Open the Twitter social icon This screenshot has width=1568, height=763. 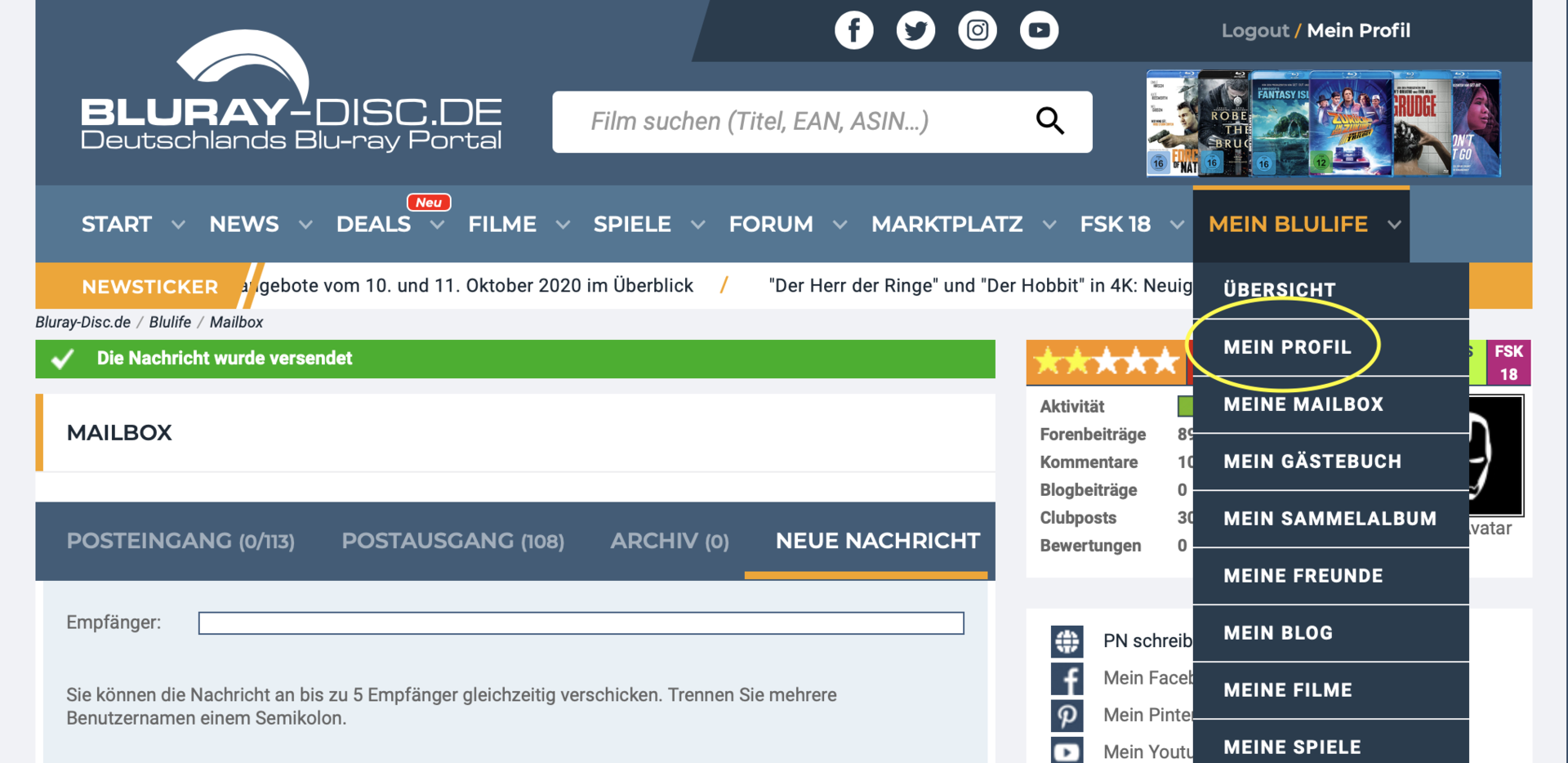click(915, 30)
